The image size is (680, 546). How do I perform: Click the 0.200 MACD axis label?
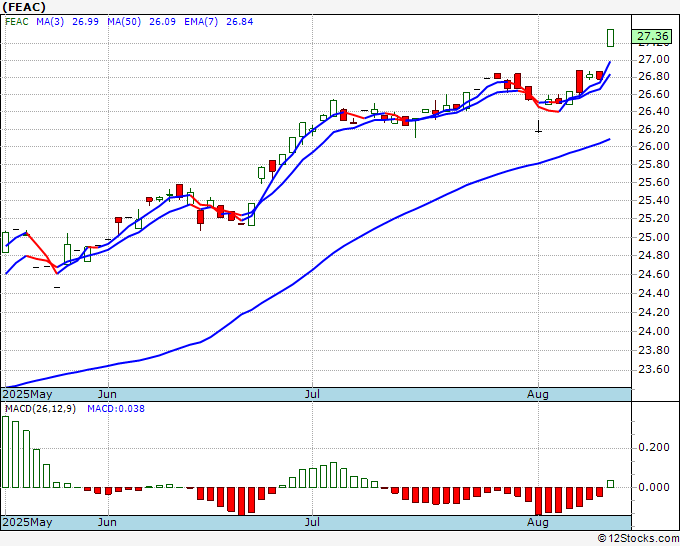click(x=654, y=448)
